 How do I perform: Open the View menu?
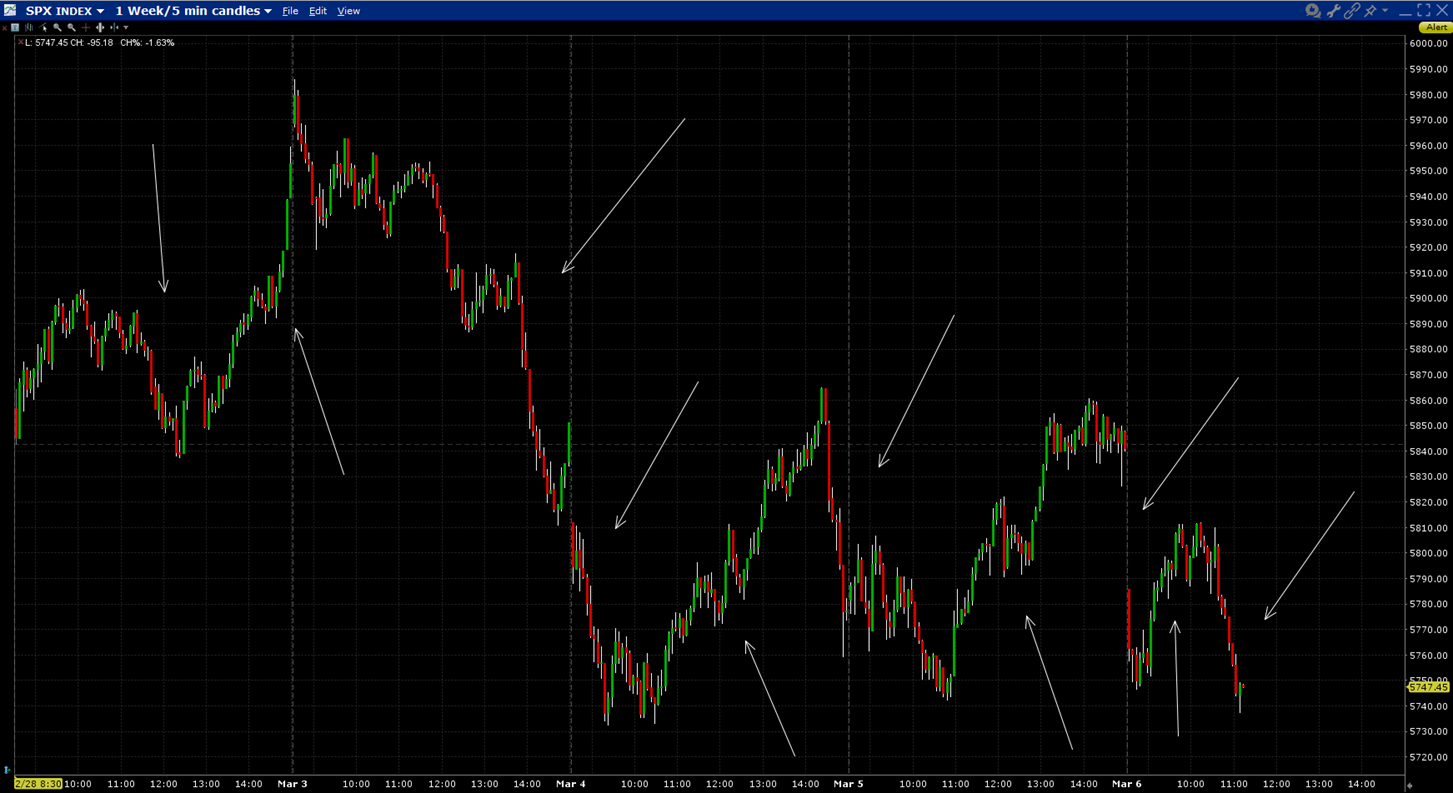point(348,11)
